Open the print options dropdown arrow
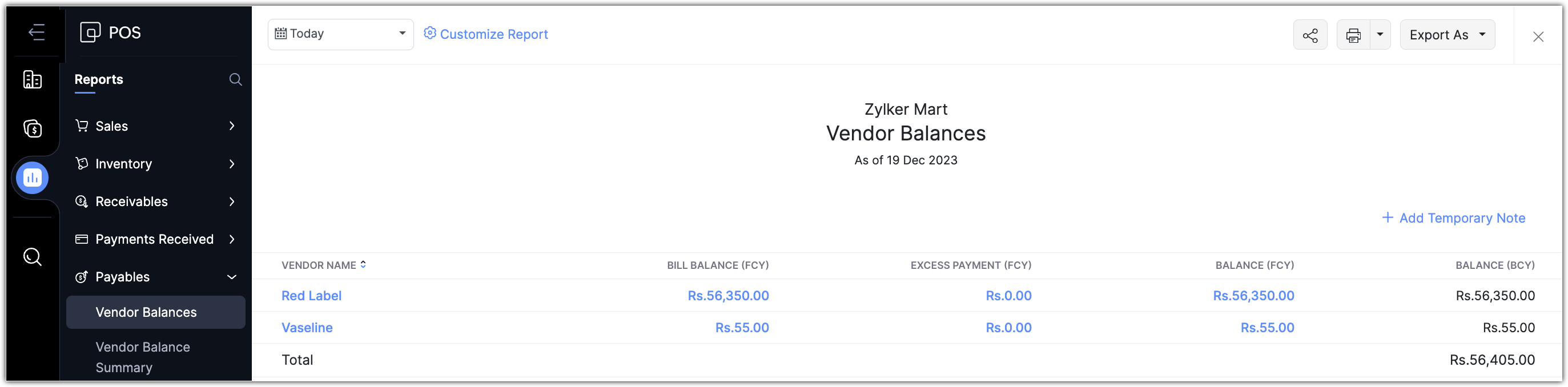This screenshot has height=387, width=1568. click(1380, 35)
